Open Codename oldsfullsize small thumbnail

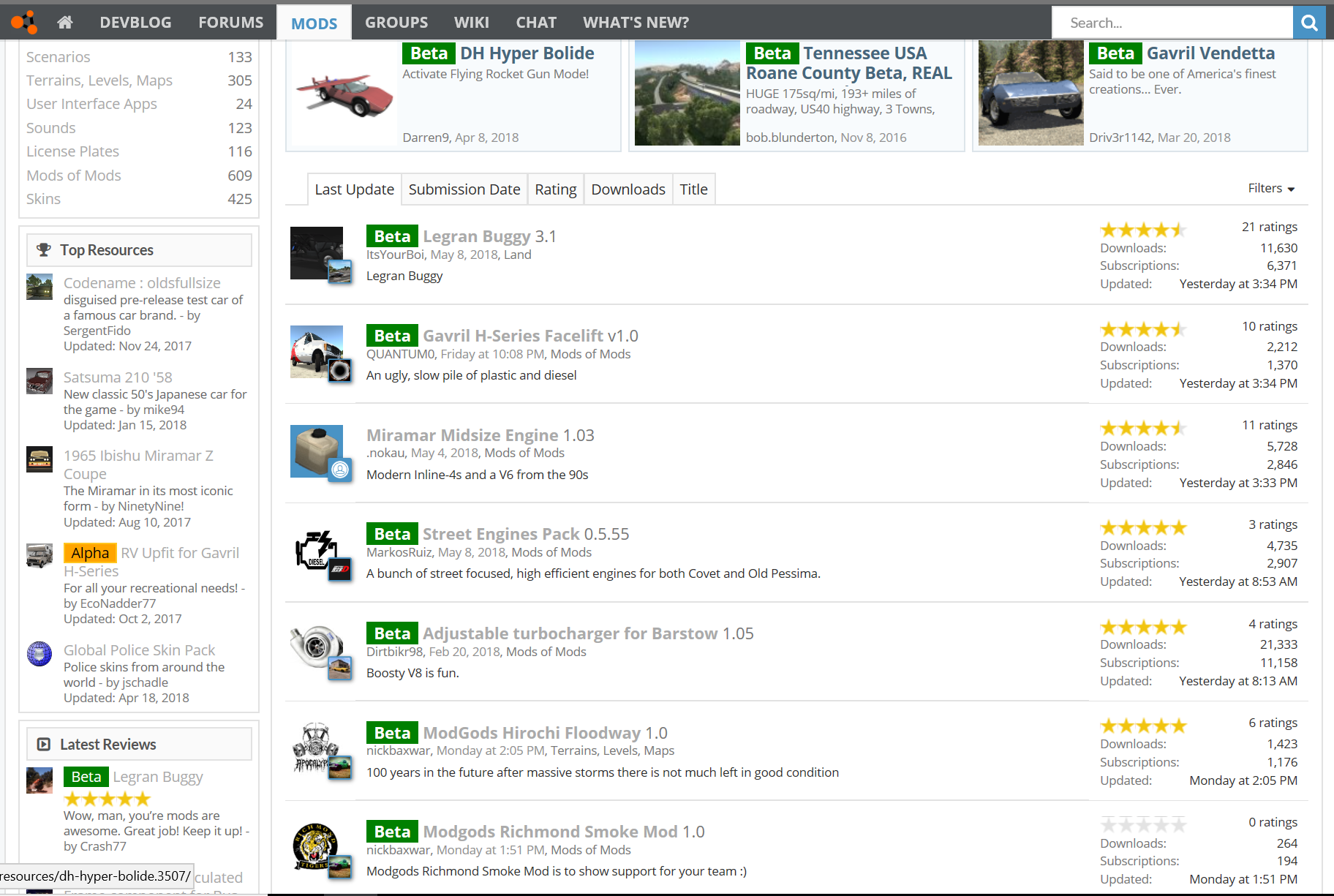(x=39, y=287)
